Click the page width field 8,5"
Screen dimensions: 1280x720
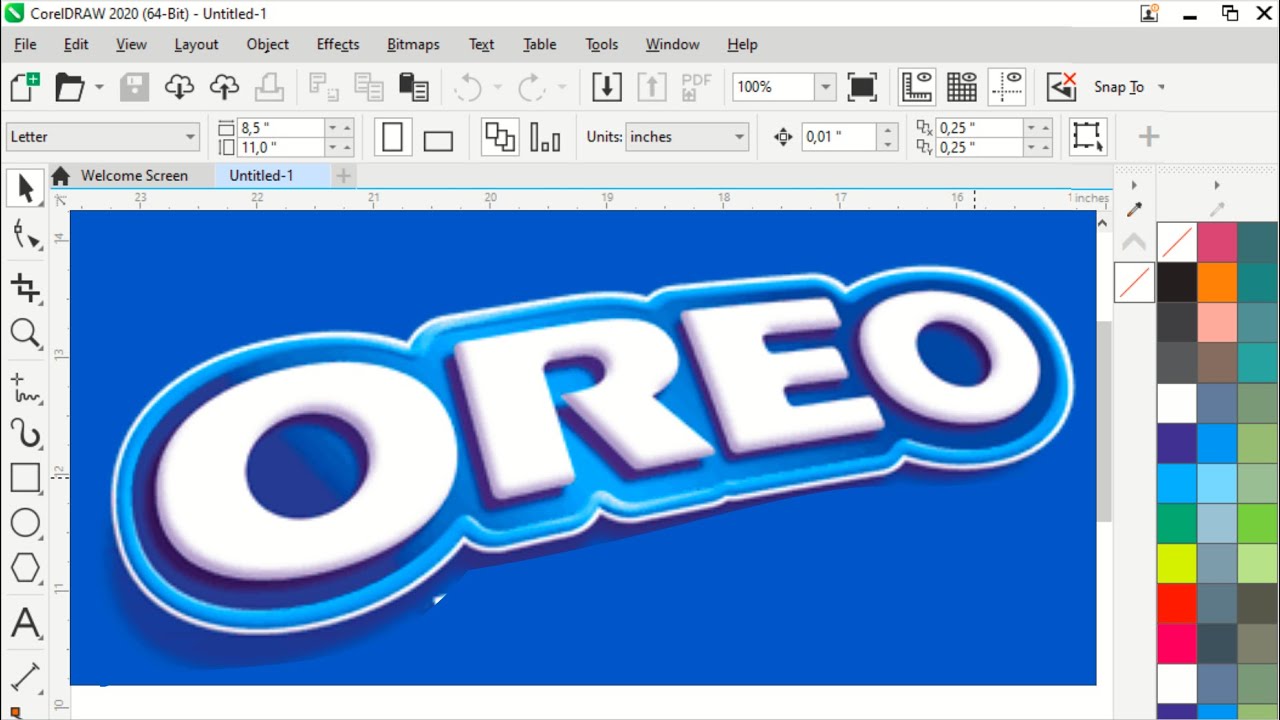point(282,128)
